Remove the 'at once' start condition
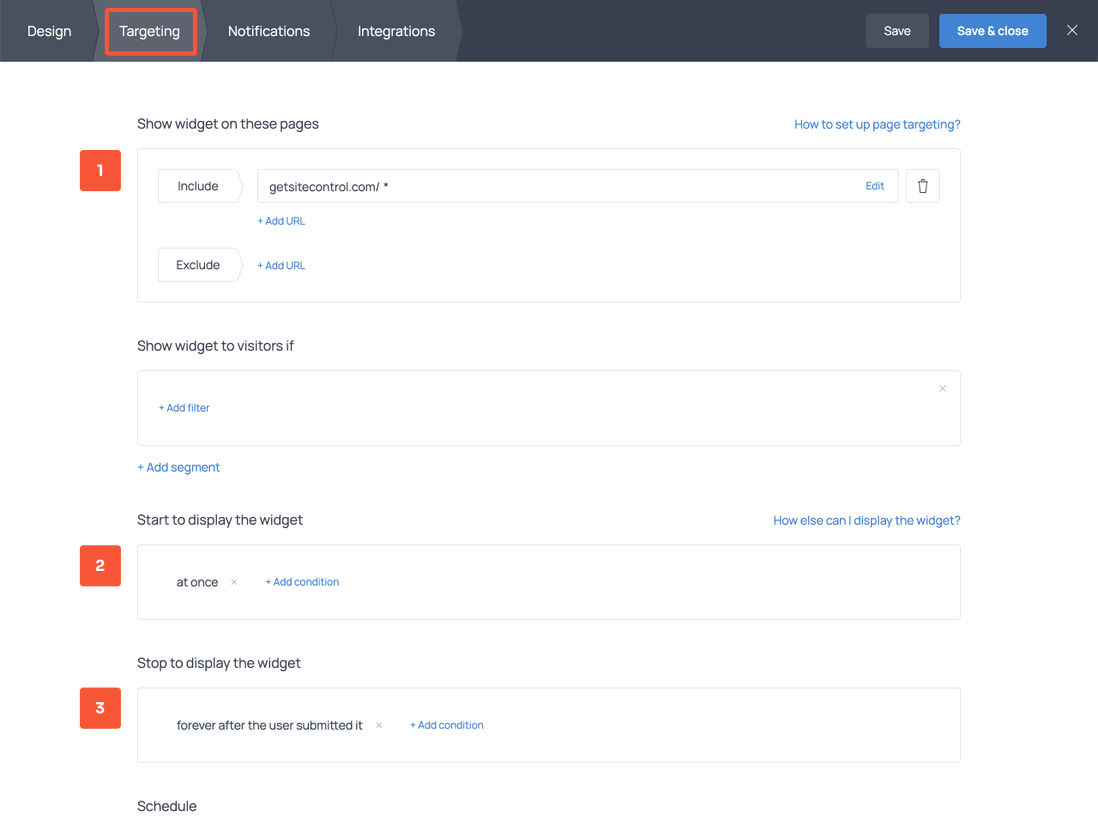This screenshot has height=823, width=1098. 234,582
